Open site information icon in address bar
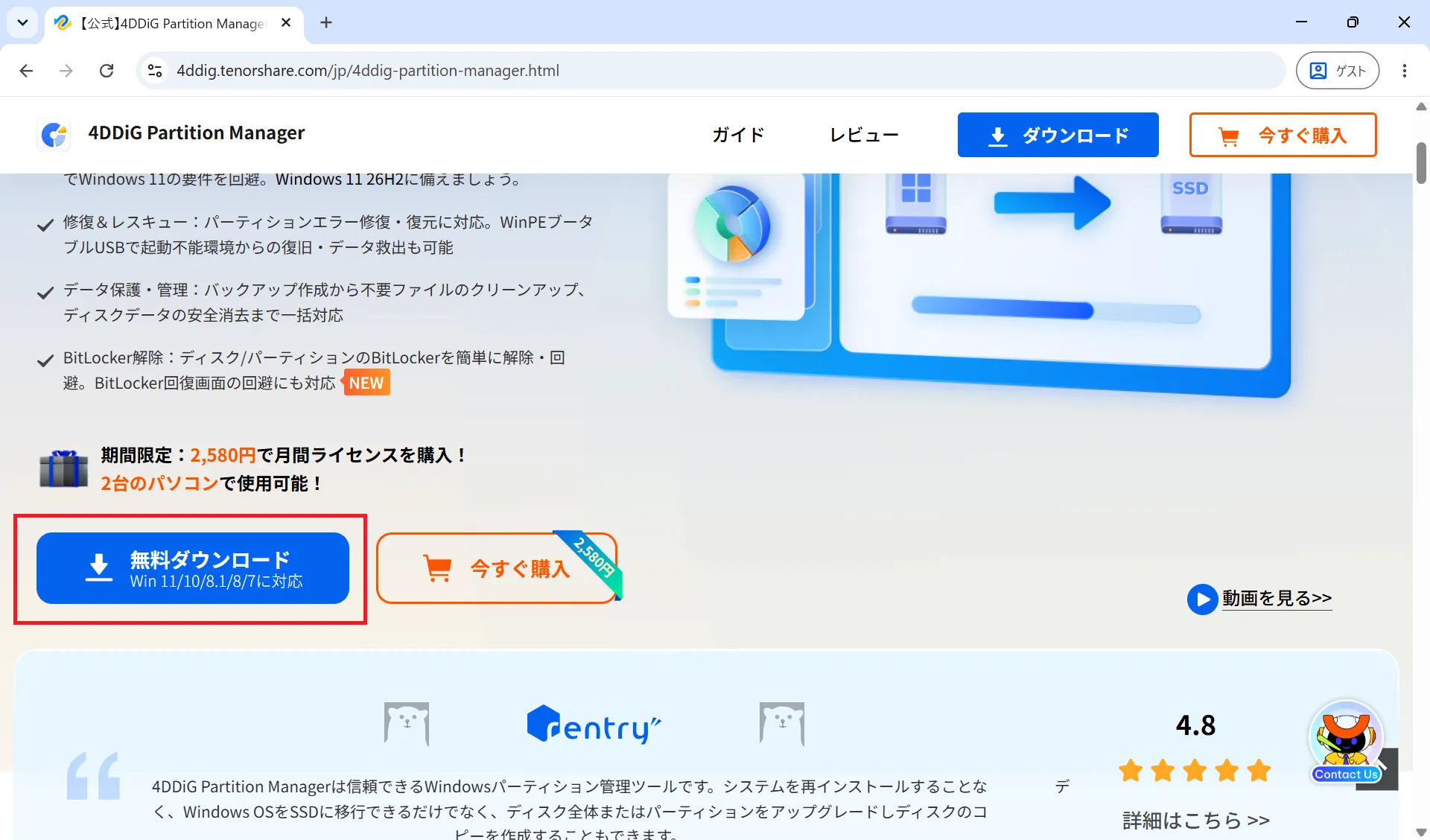The width and height of the screenshot is (1430, 840). (x=155, y=71)
